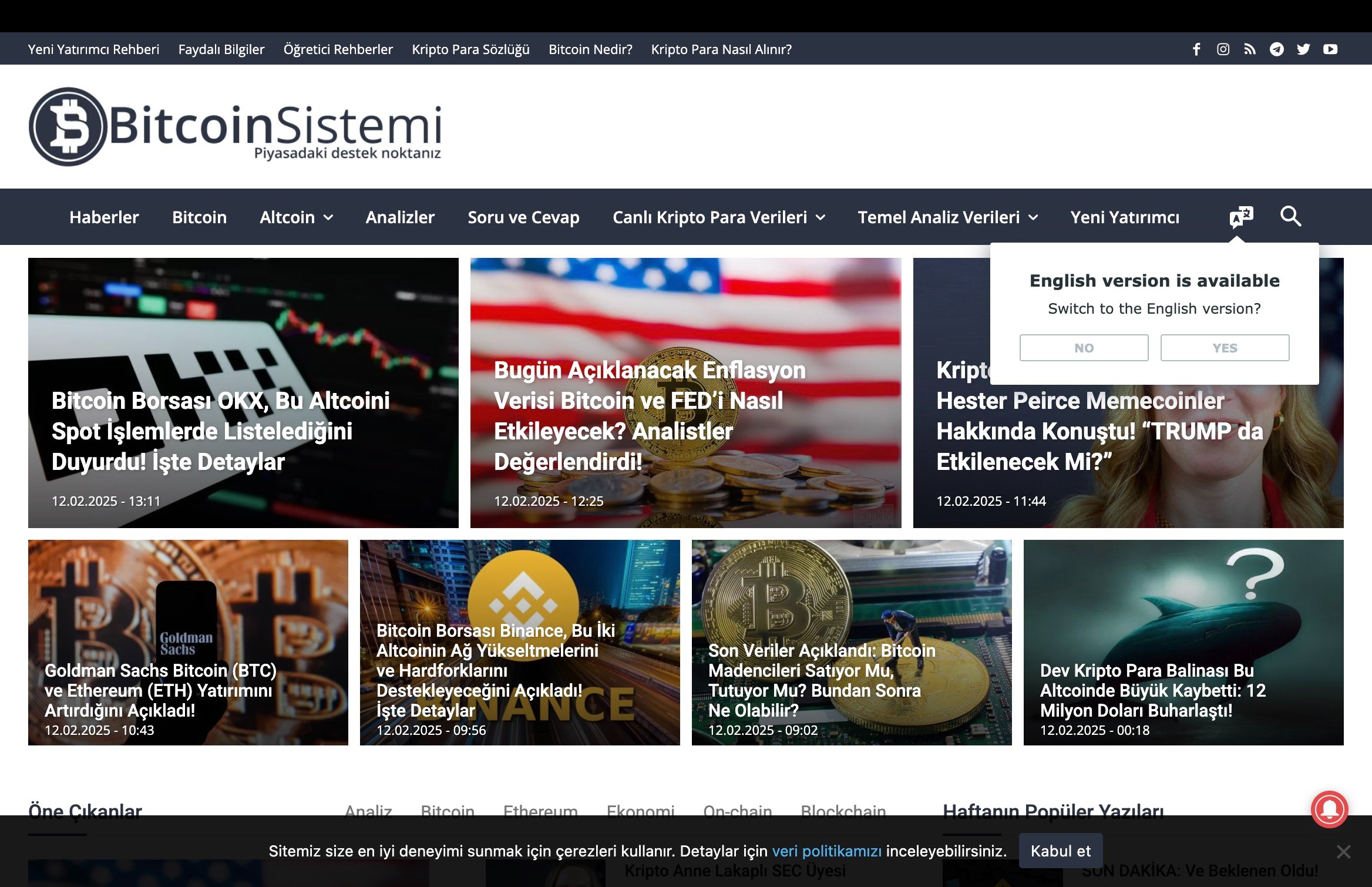Open Soru ve Cevap page
Screen dimensions: 1372x887
click(523, 217)
